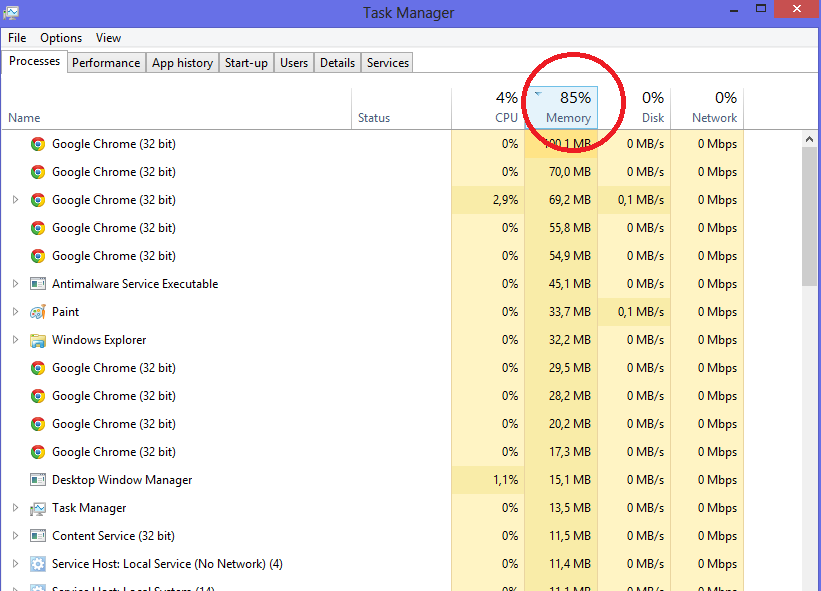Open the File menu
The height and width of the screenshot is (591, 821).
point(17,38)
